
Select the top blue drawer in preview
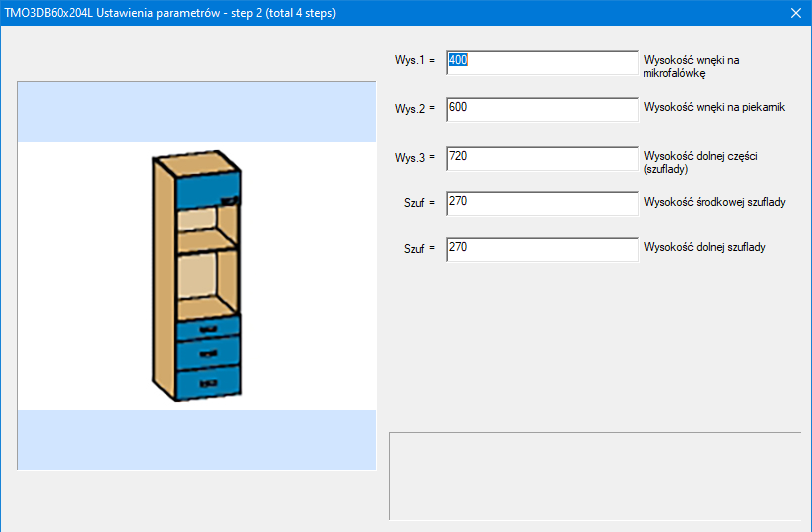click(x=209, y=327)
